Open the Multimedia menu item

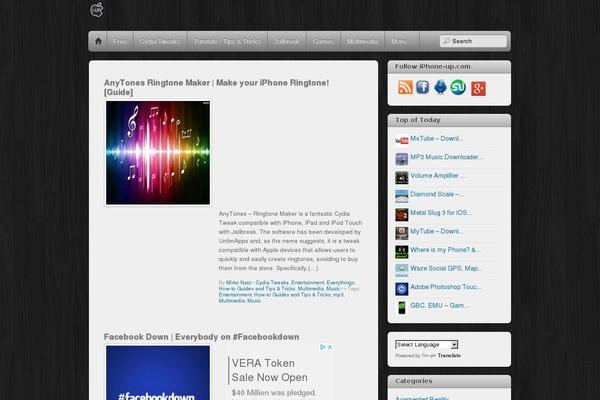[362, 41]
